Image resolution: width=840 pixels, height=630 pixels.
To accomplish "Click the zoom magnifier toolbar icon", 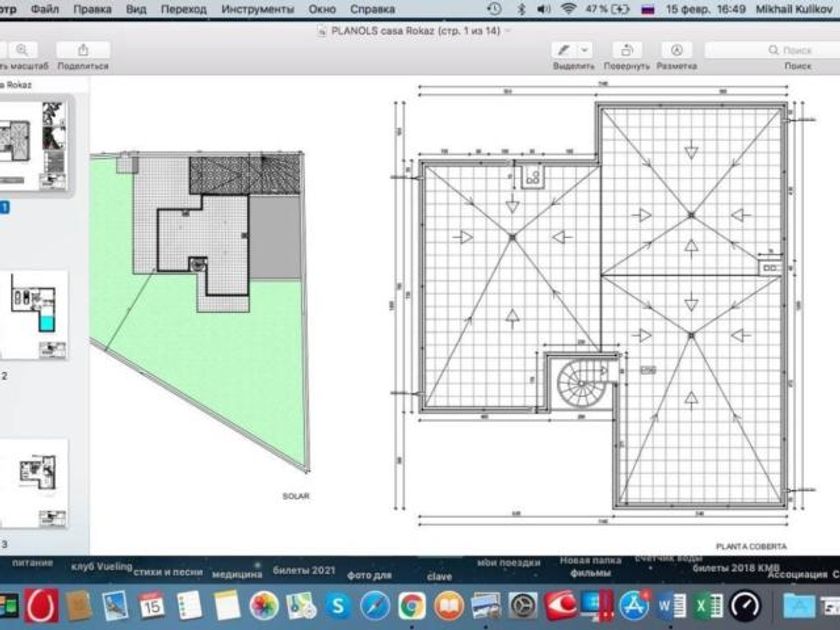I will click(x=22, y=50).
